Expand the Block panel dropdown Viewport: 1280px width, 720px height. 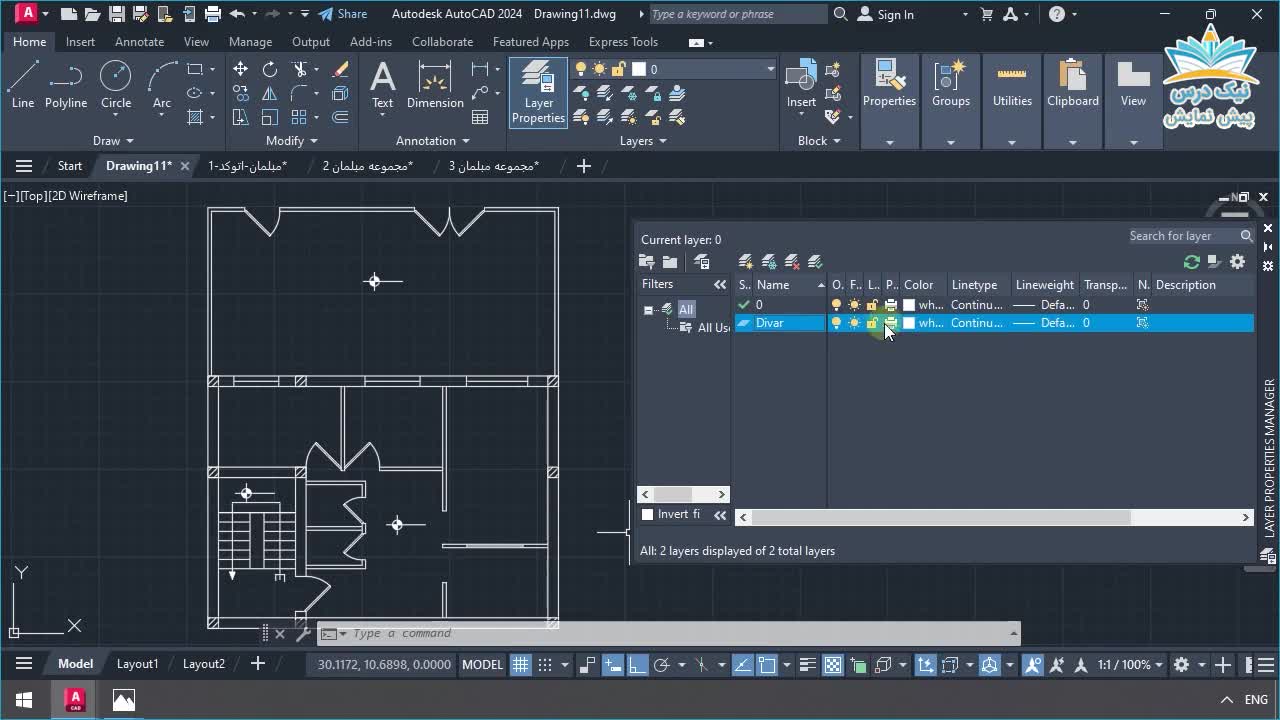pyautogui.click(x=819, y=141)
